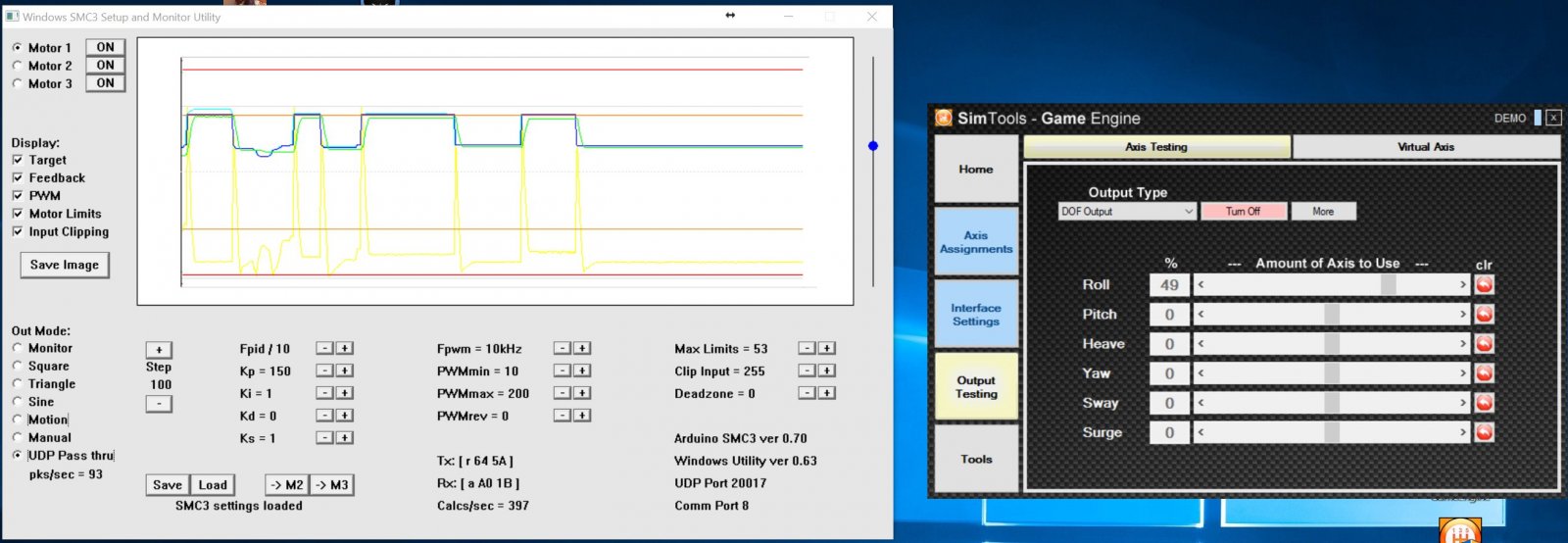Increase Step size with plus button
The width and height of the screenshot is (1568, 543).
[159, 350]
